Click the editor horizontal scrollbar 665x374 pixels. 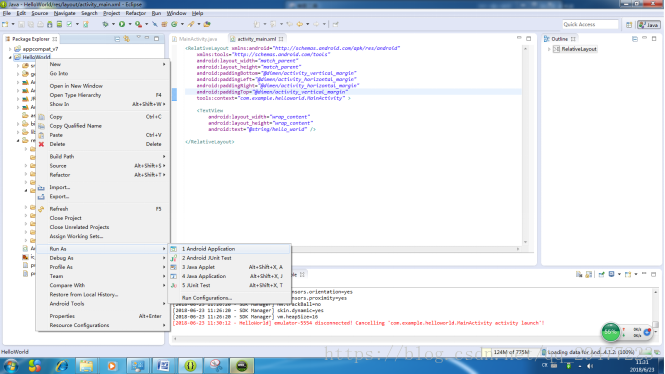point(407,249)
